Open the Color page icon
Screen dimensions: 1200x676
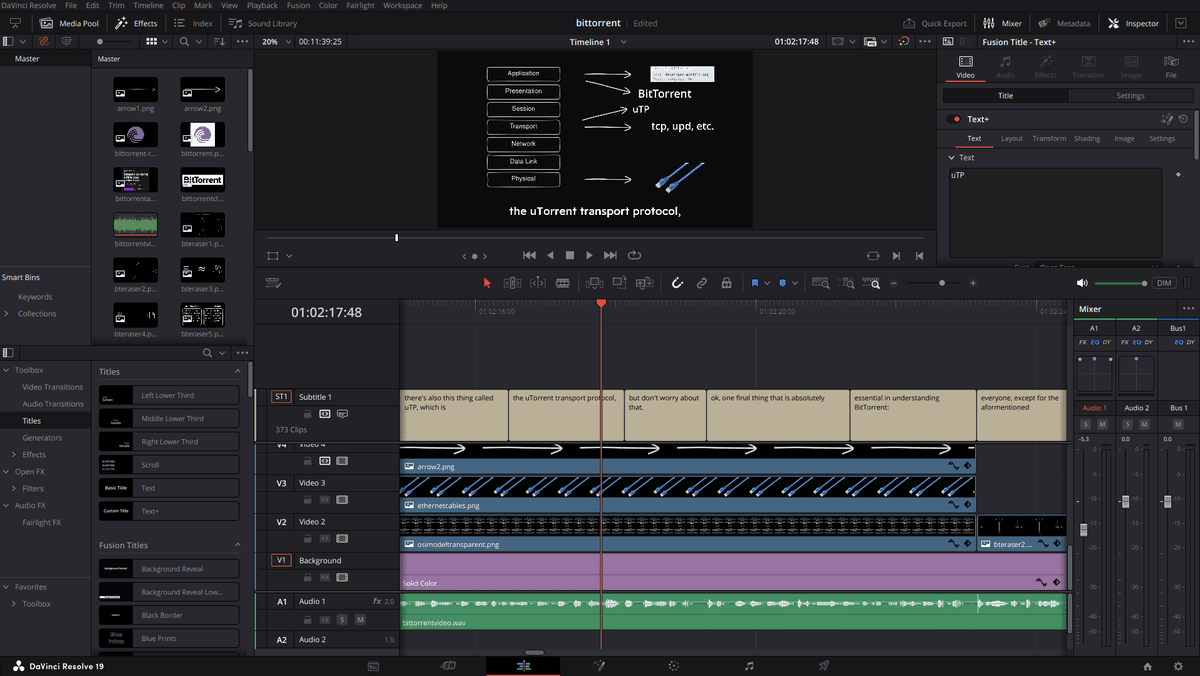tap(674, 665)
